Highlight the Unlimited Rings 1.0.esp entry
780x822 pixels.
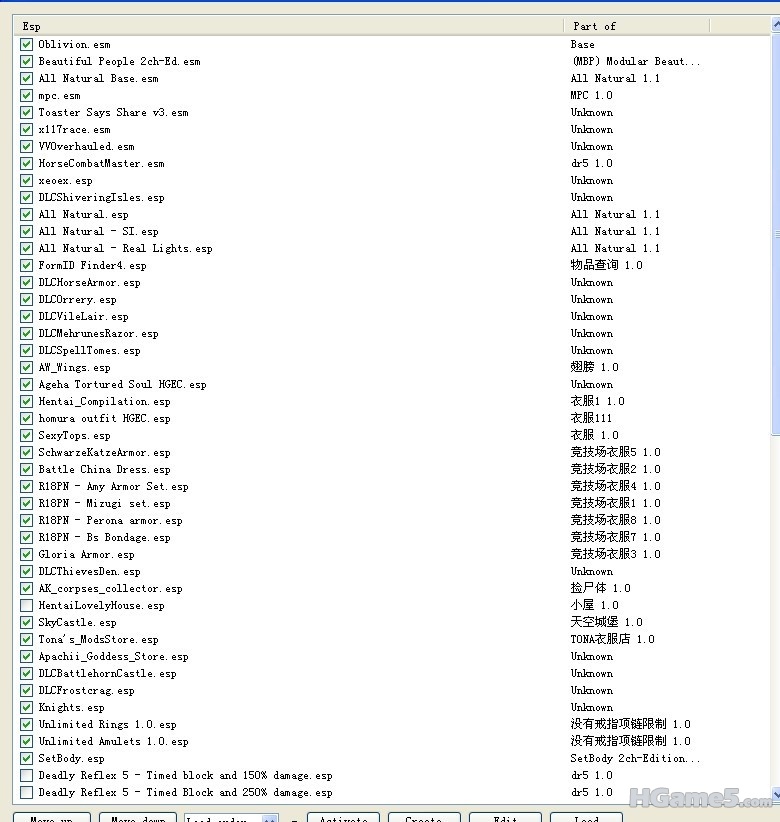107,724
